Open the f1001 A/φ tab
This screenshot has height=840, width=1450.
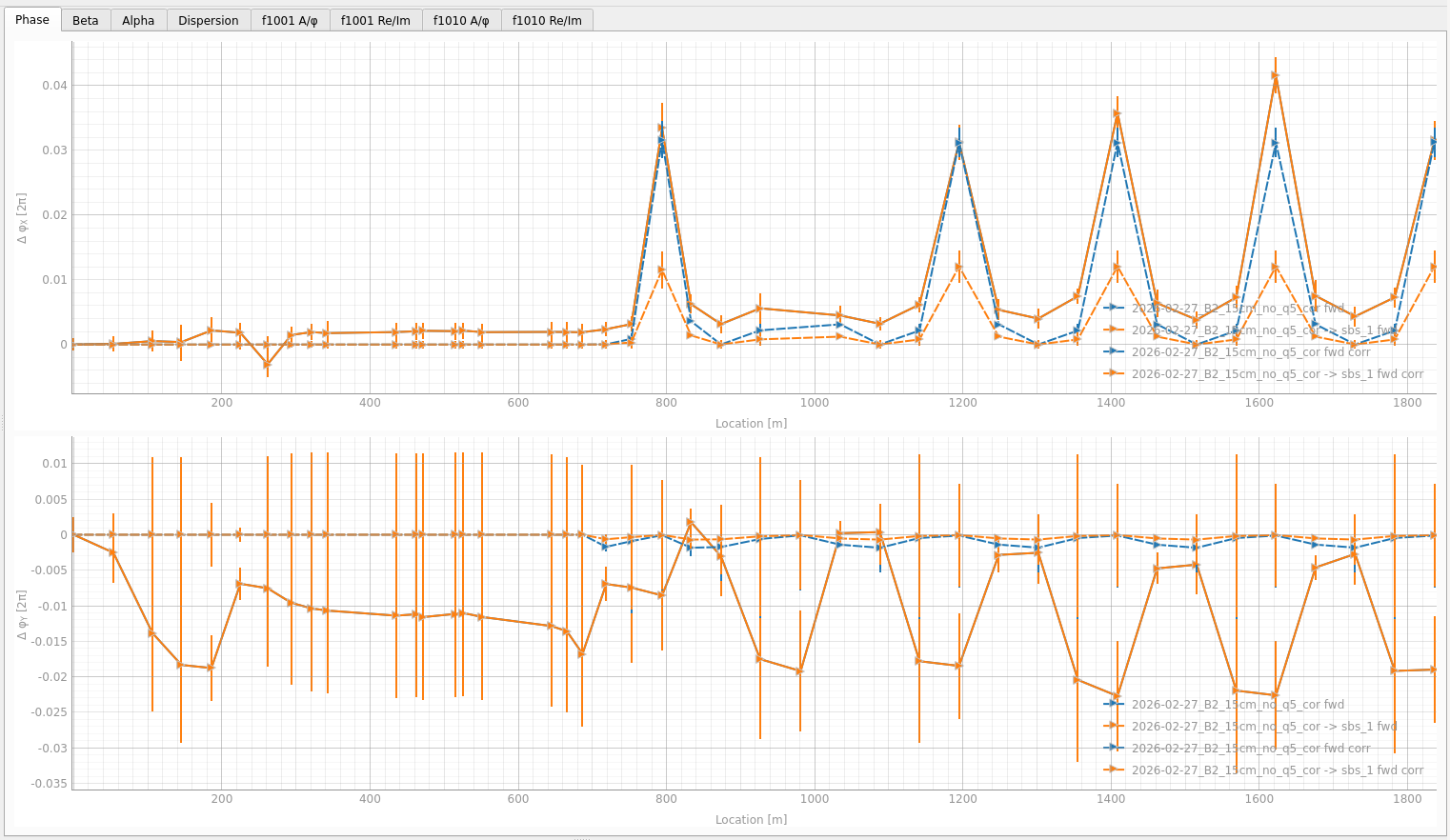point(290,20)
